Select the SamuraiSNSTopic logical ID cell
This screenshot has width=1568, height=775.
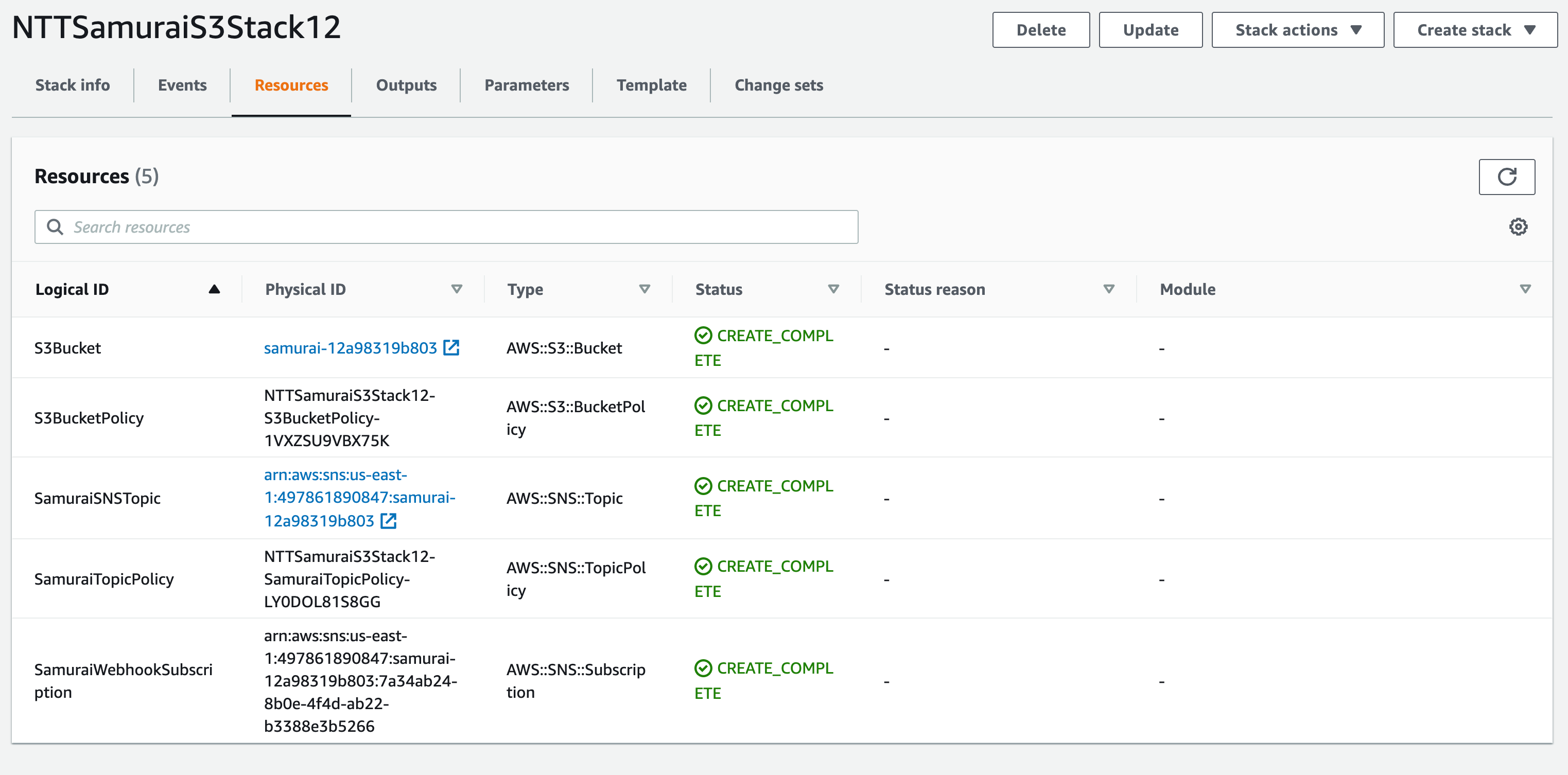click(97, 498)
